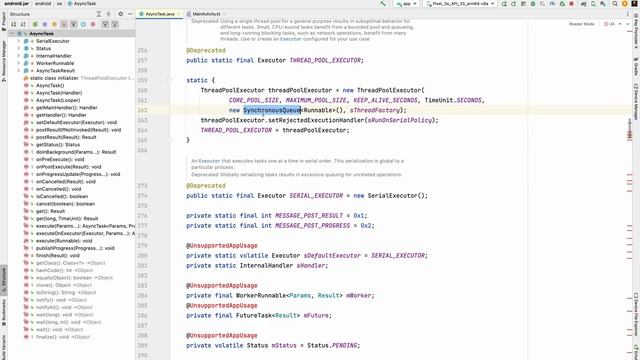Select getMainHandler(): Handler method
Viewport: 640px width, 360px height.
67,107
